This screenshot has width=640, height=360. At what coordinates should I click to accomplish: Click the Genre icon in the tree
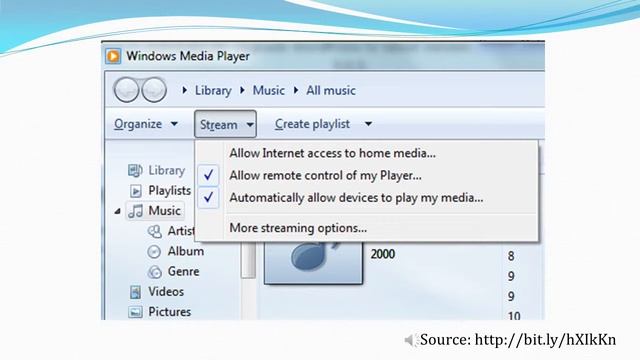click(154, 271)
